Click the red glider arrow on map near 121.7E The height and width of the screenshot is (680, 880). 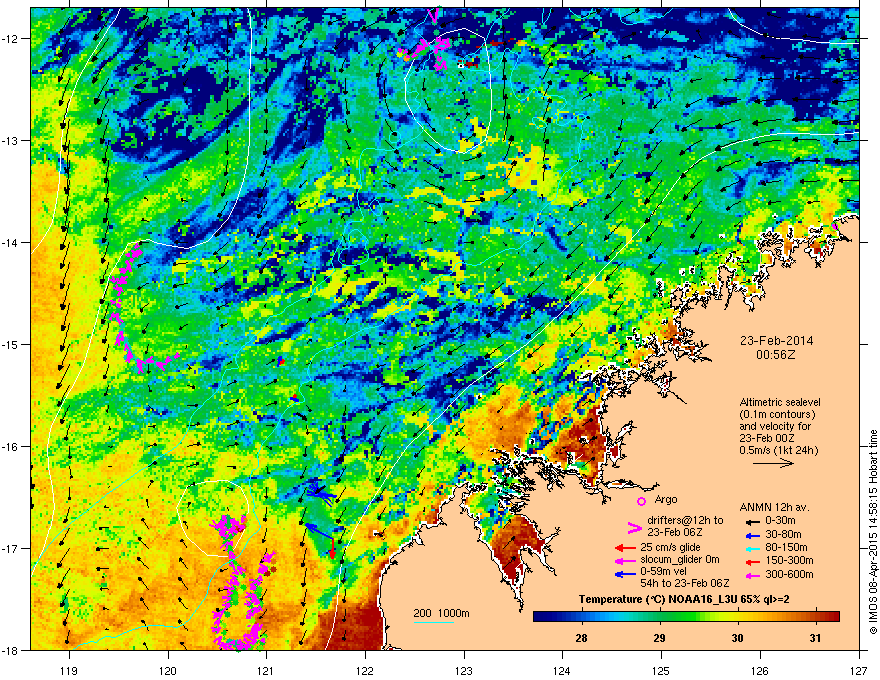tap(332, 548)
